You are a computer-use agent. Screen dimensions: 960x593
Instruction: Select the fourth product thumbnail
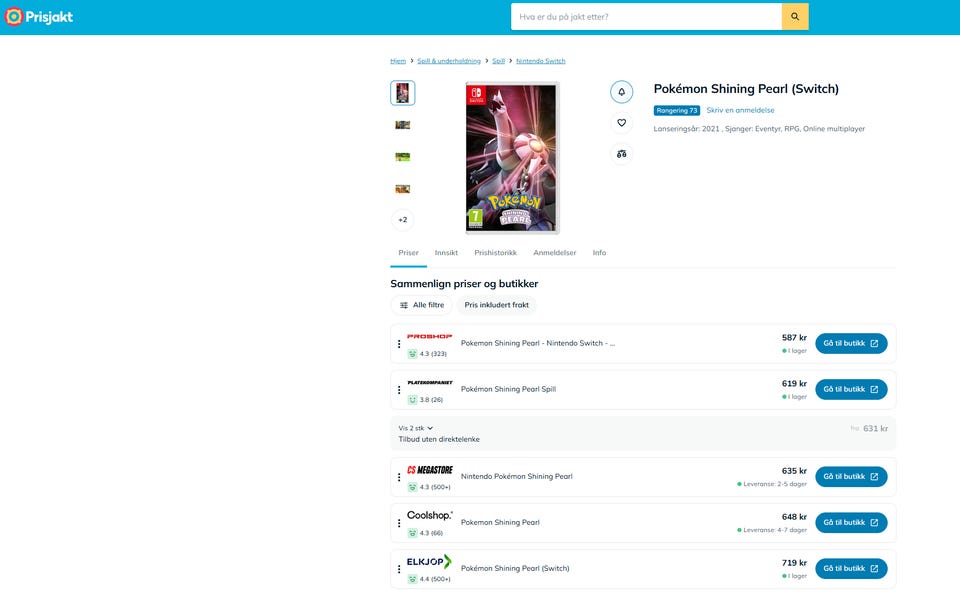403,188
